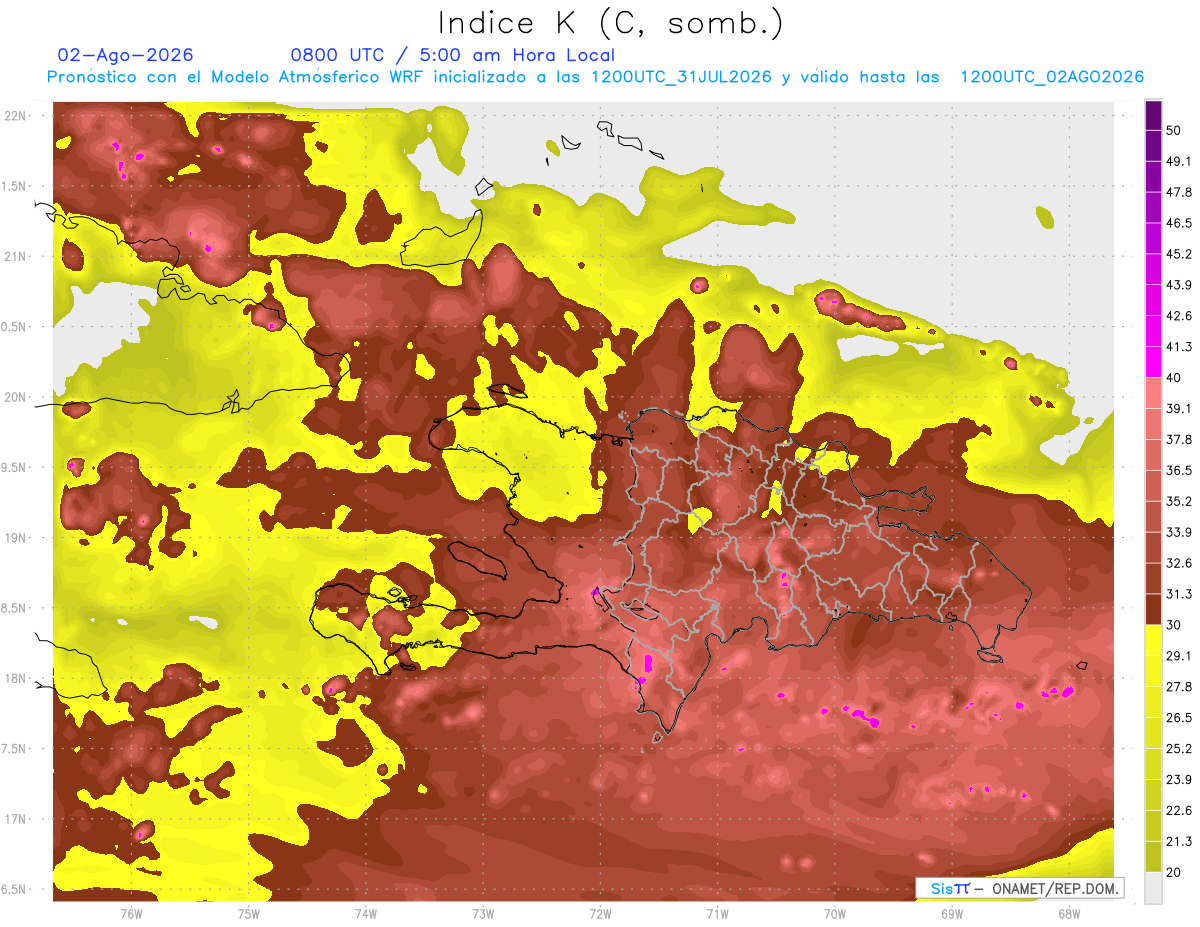Click the legend value "47.8"
The image size is (1200, 927).
(1178, 192)
